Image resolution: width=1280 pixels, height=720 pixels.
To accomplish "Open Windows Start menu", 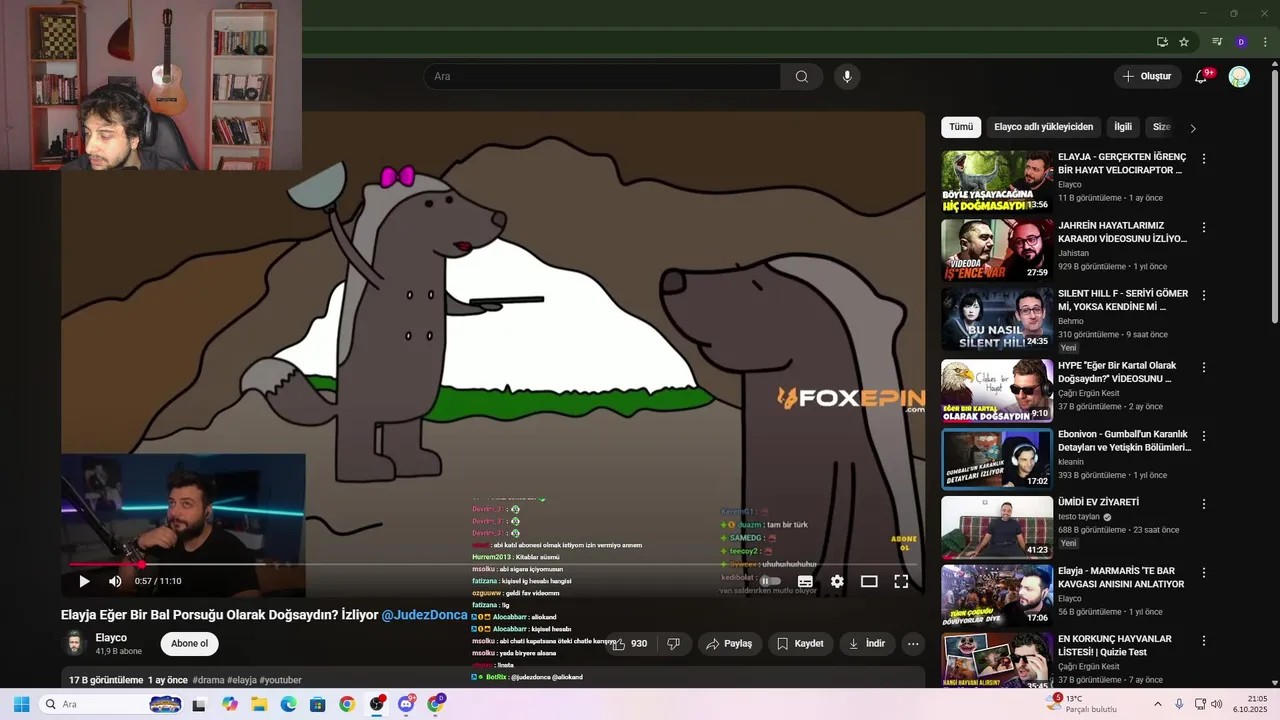I will 21,704.
